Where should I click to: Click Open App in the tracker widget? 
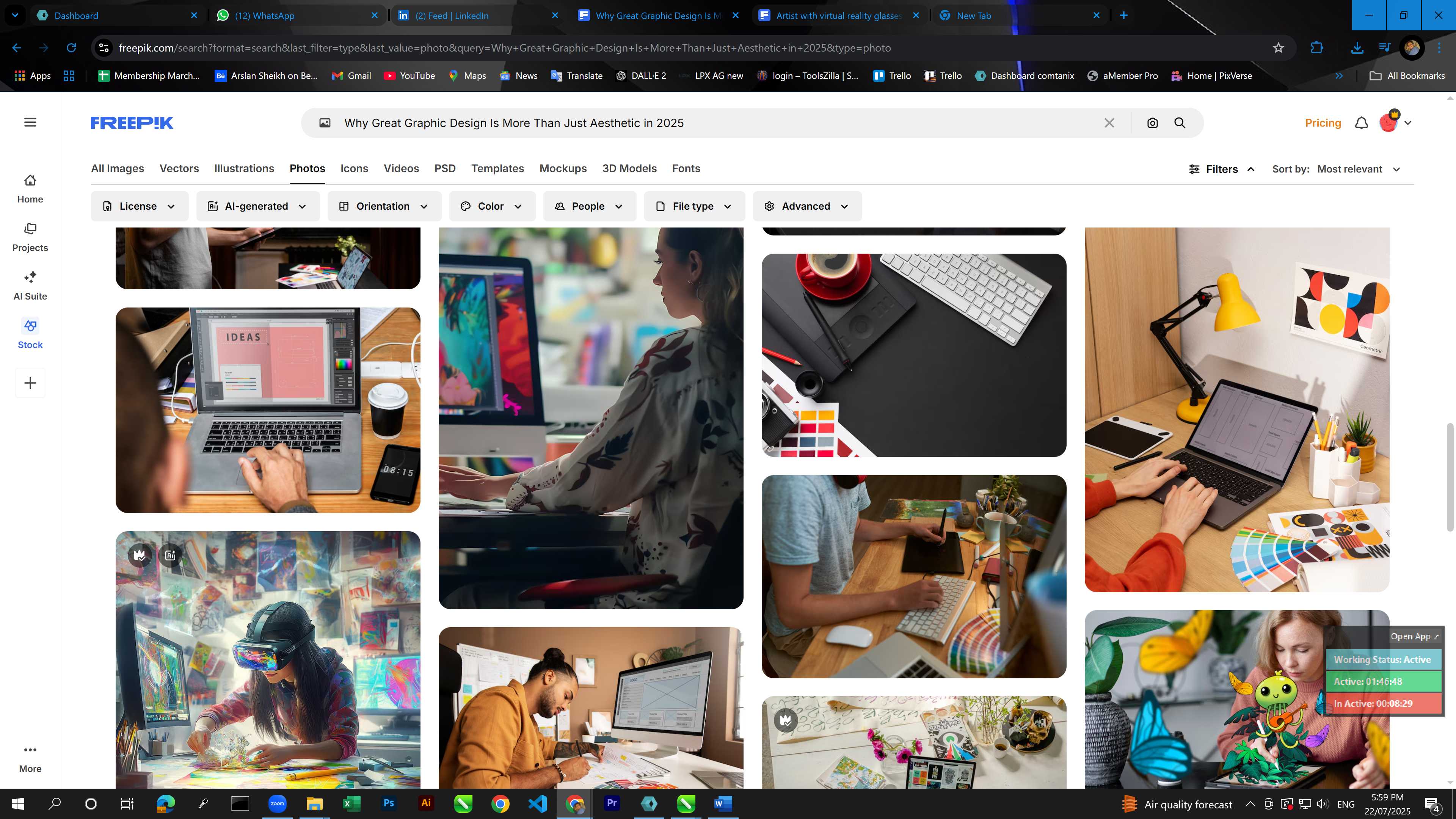[x=1414, y=636]
